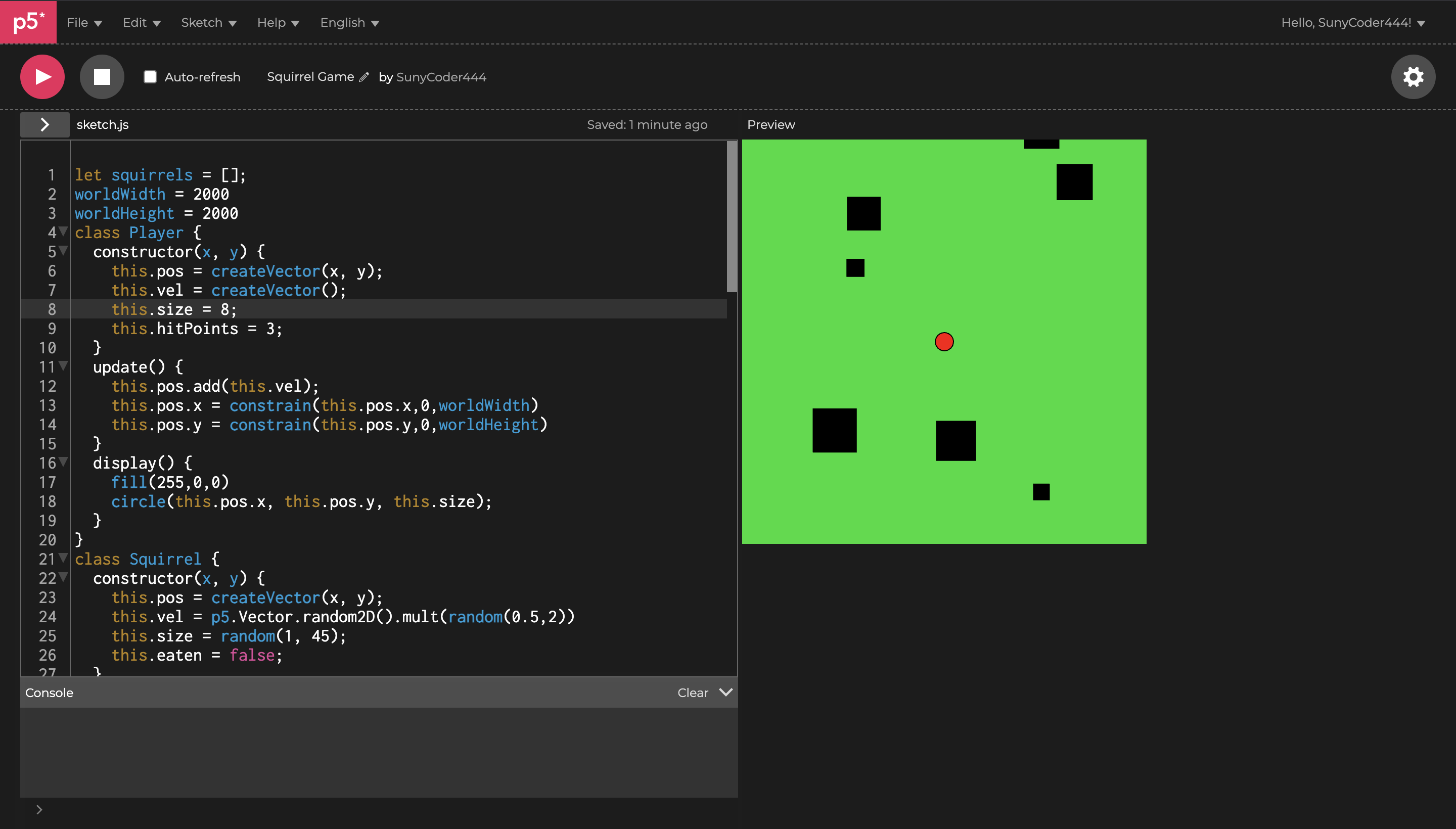This screenshot has height=829, width=1456.
Task: Clear the console output
Action: pyautogui.click(x=693, y=693)
